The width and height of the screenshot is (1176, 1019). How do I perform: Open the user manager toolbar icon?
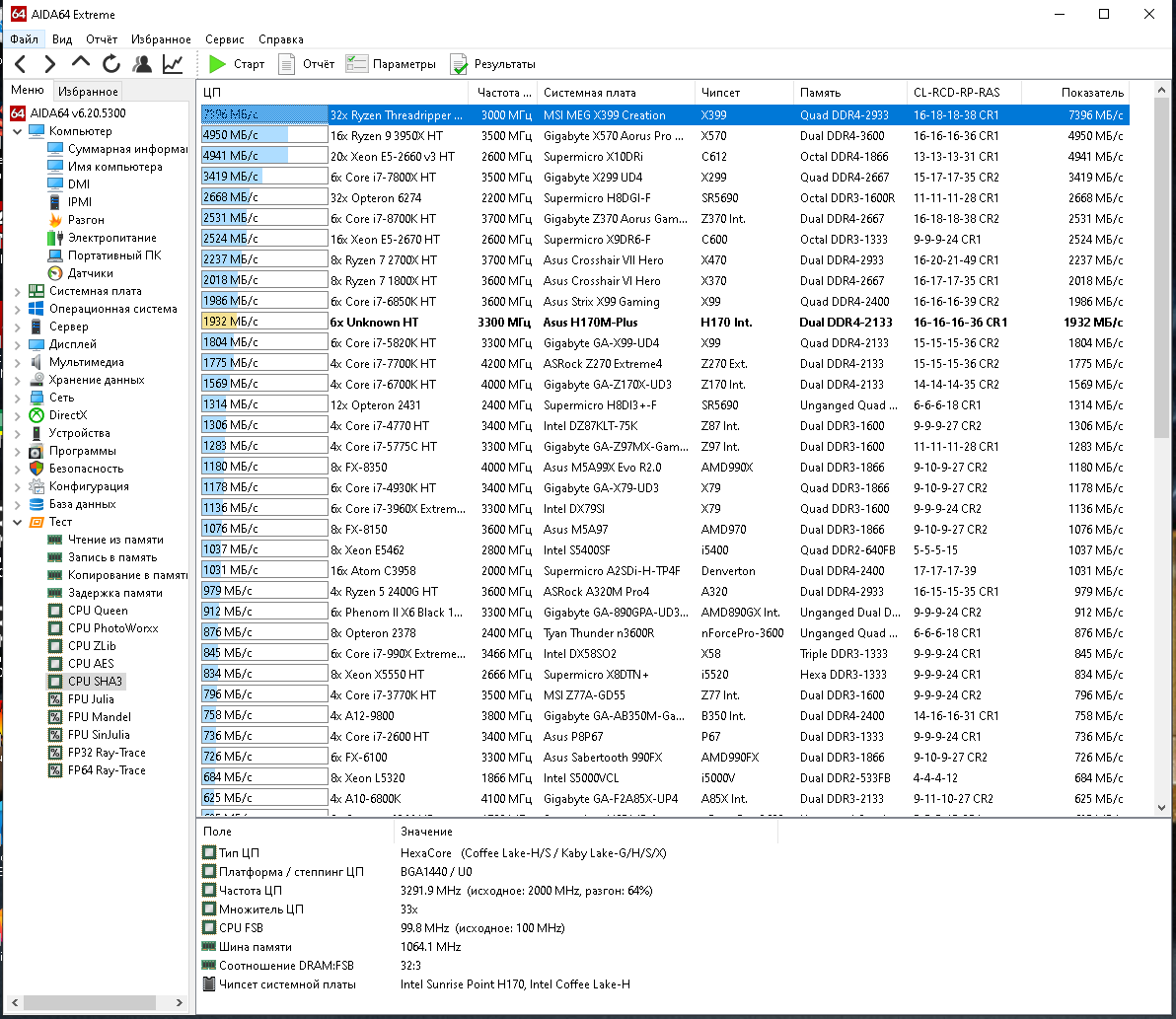point(142,64)
